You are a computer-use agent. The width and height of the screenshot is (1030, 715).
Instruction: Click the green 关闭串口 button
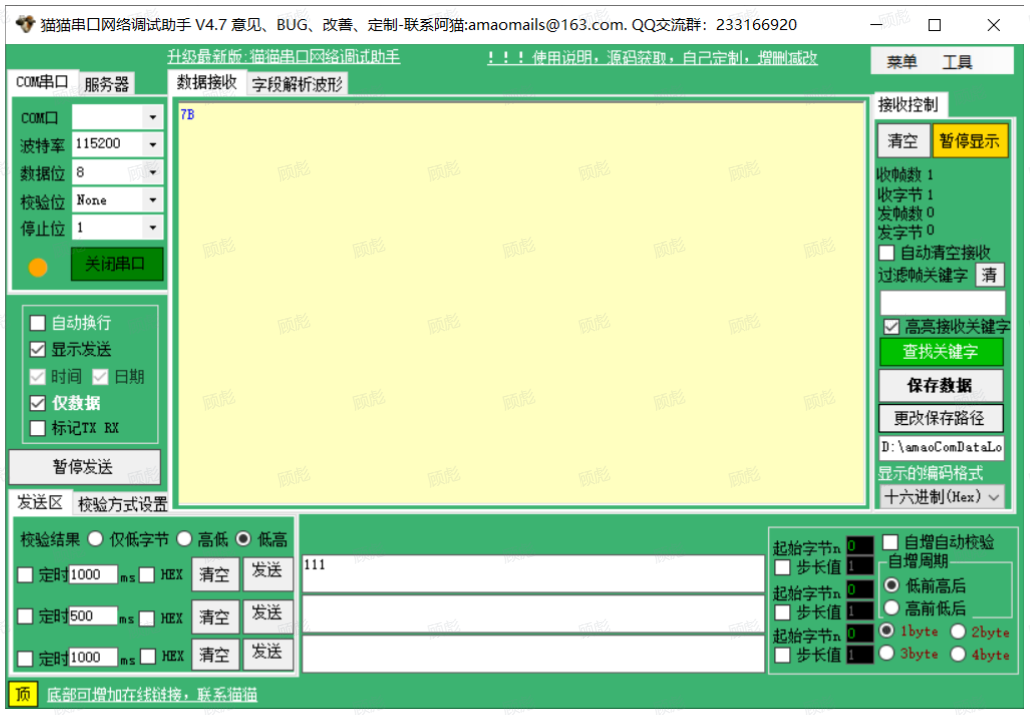pos(116,265)
